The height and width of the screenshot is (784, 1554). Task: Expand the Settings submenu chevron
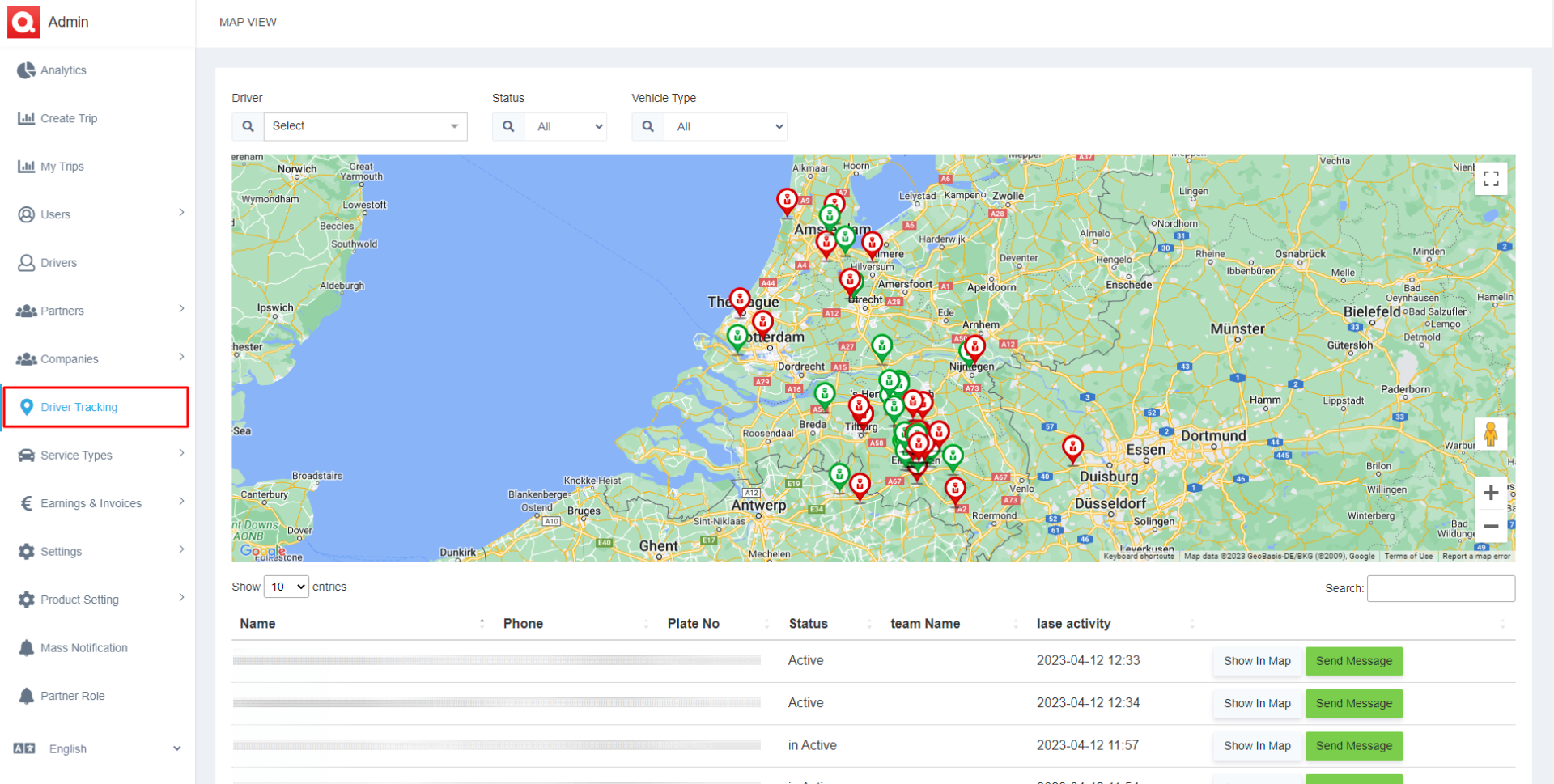[x=181, y=549]
